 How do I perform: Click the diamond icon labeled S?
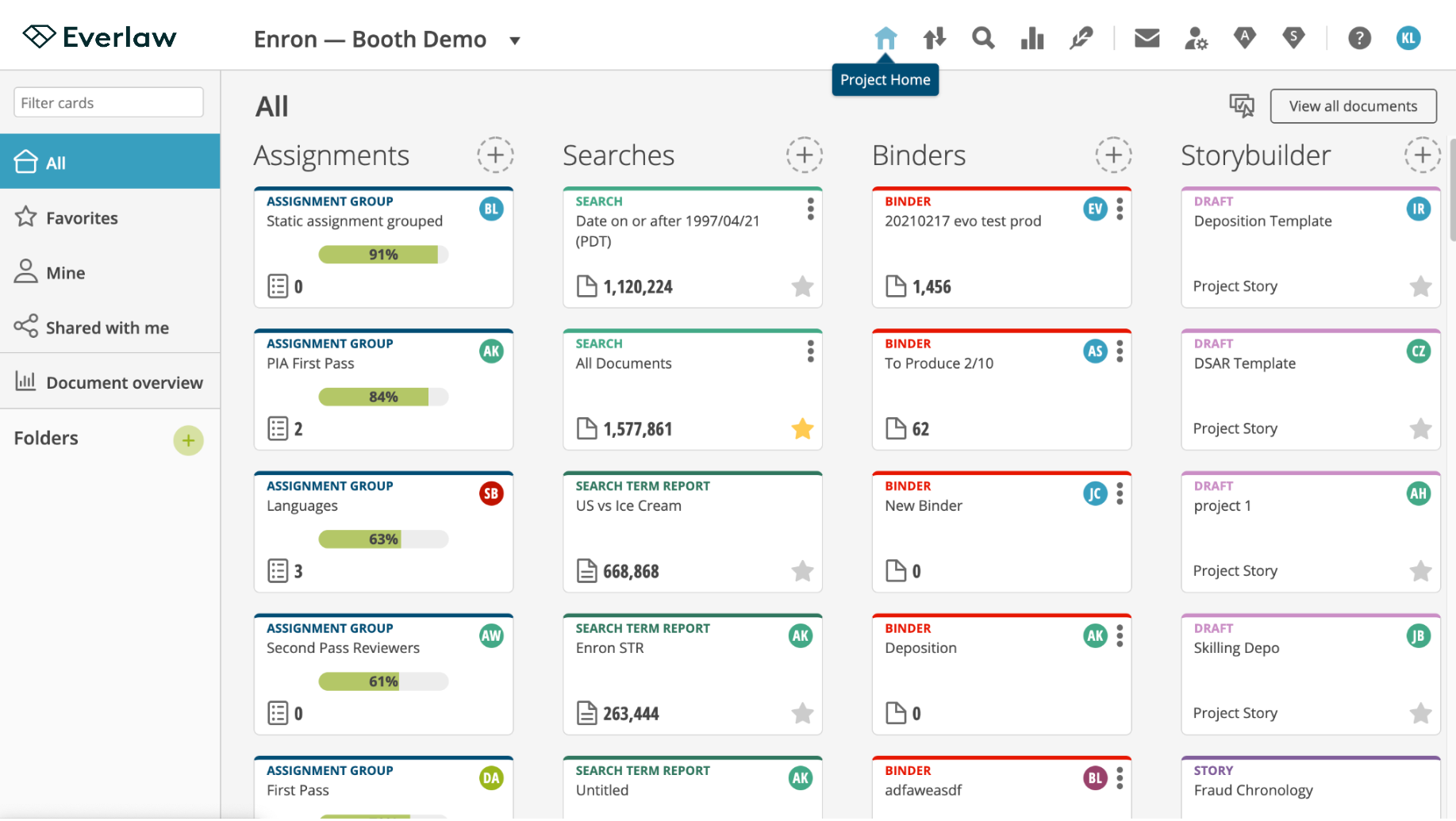pos(1293,38)
